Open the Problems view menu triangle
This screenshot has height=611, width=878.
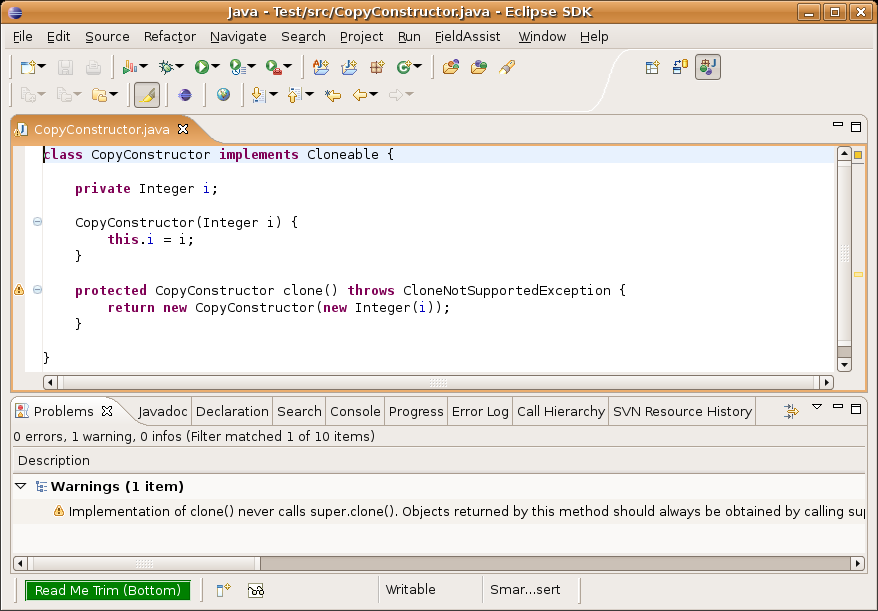coord(817,407)
